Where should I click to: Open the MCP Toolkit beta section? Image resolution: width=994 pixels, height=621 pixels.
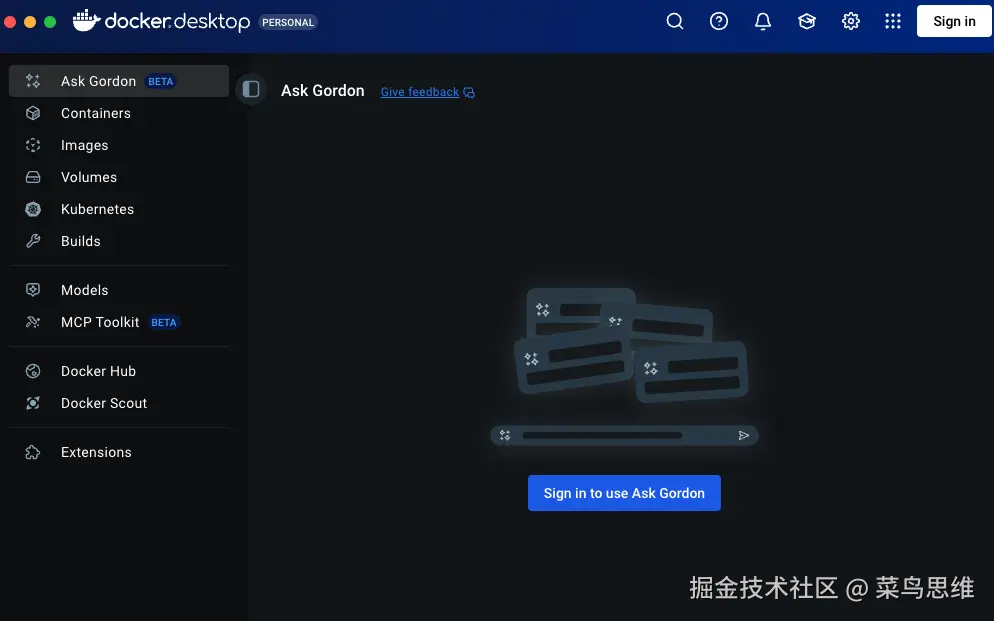100,322
